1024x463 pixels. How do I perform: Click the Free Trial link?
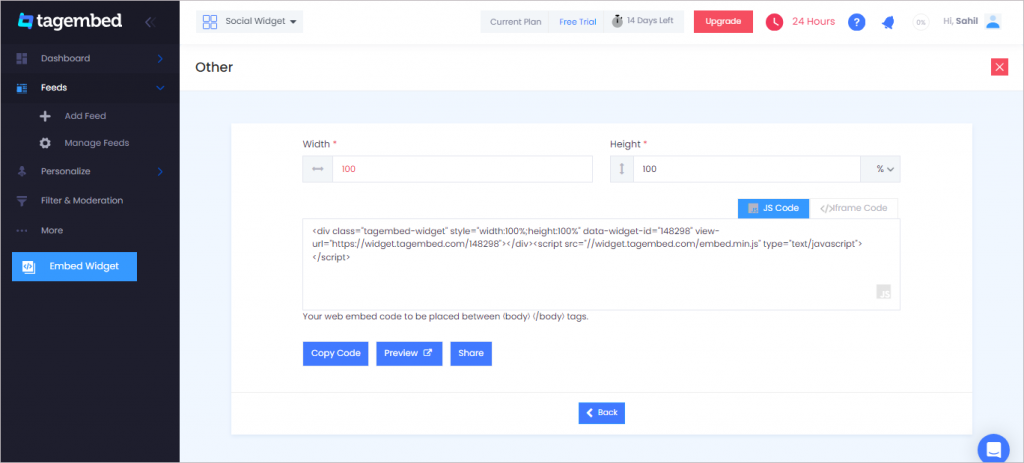577,22
